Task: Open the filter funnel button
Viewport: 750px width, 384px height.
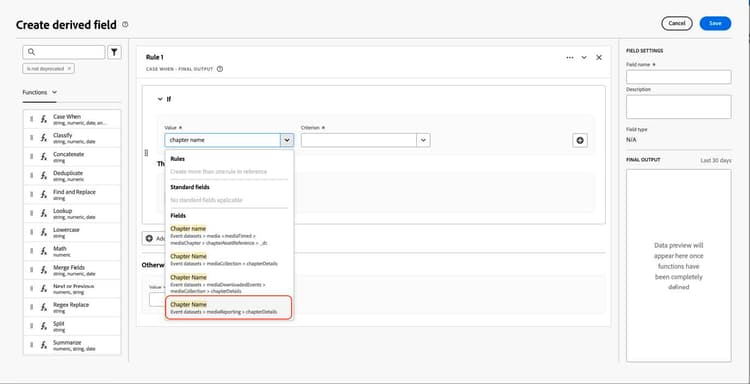Action: point(114,52)
